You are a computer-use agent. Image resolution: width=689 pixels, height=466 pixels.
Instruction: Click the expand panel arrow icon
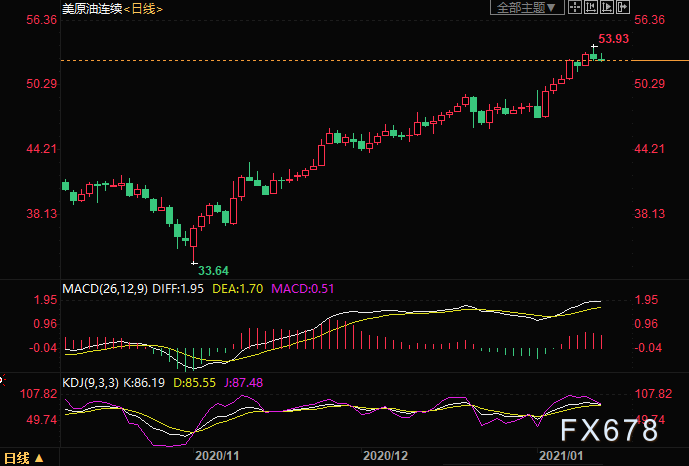tap(623, 7)
